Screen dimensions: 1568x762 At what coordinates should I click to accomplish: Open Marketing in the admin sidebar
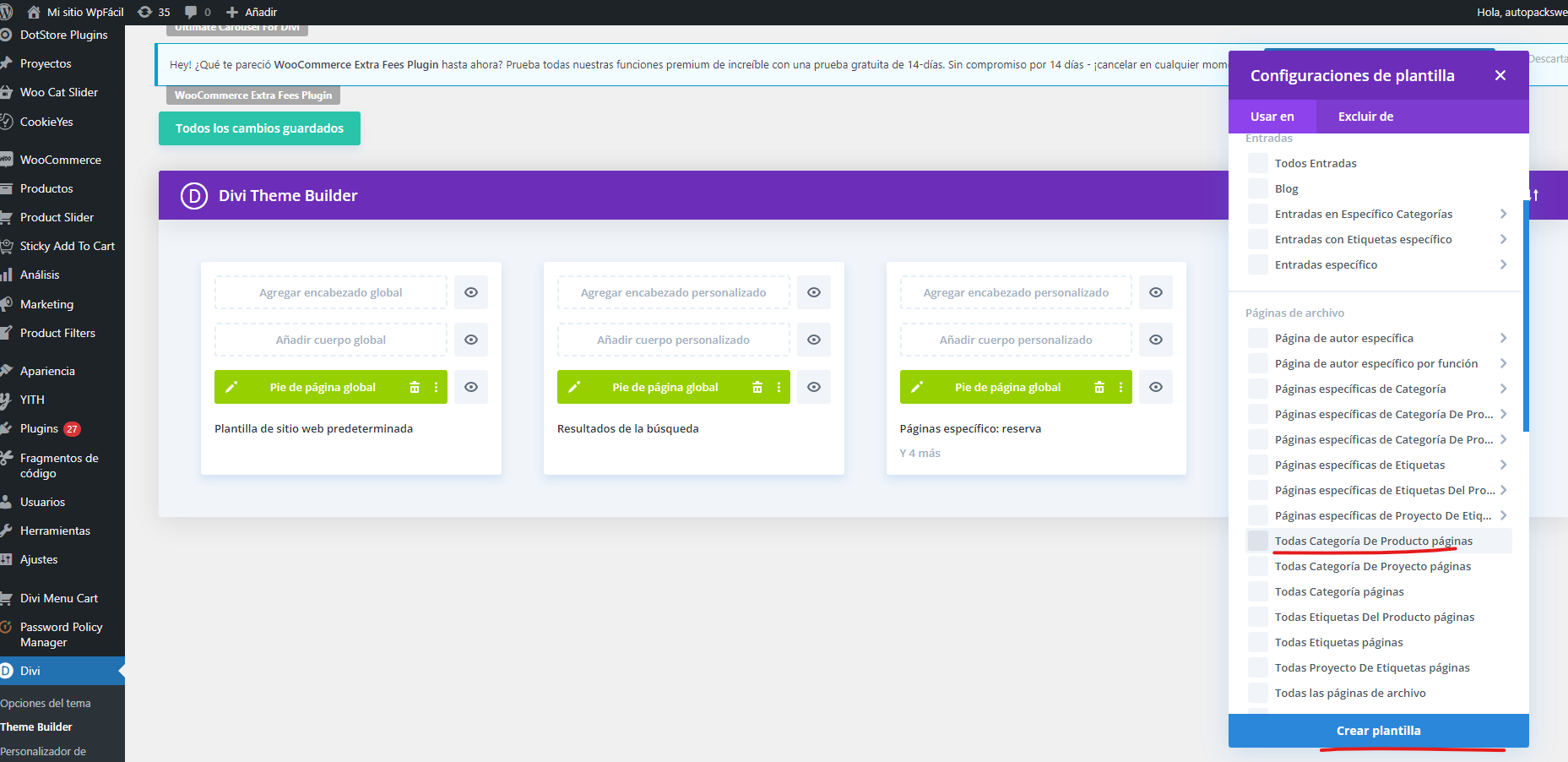pyautogui.click(x=46, y=304)
